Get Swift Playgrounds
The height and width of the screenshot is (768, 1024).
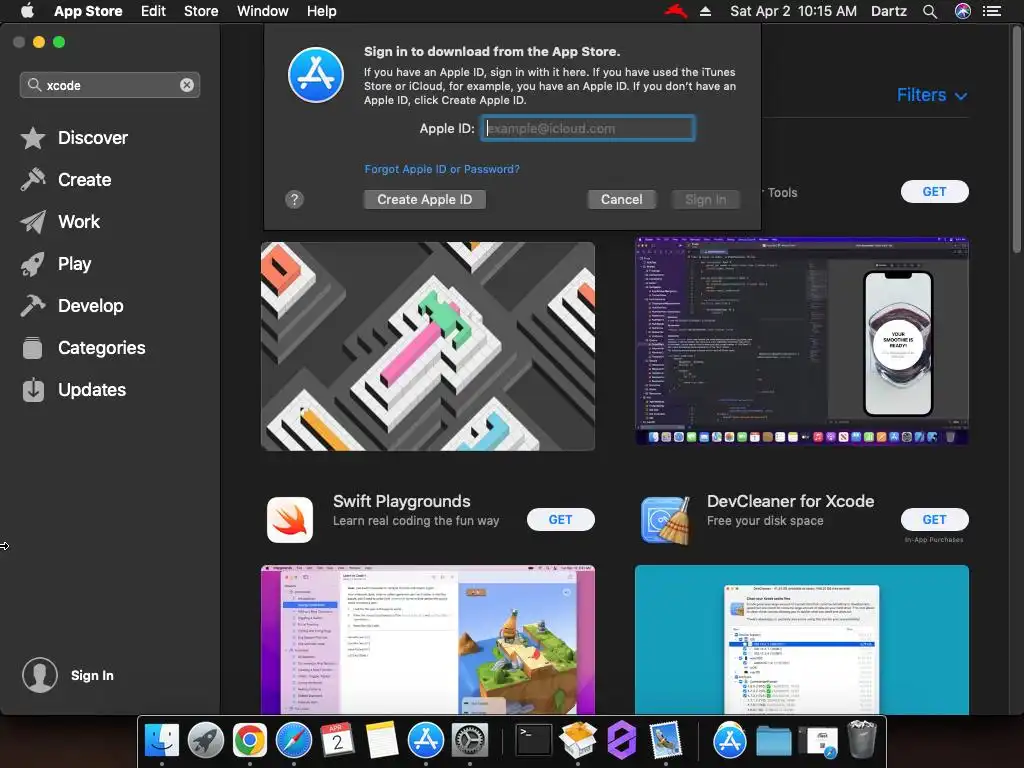(x=560, y=520)
